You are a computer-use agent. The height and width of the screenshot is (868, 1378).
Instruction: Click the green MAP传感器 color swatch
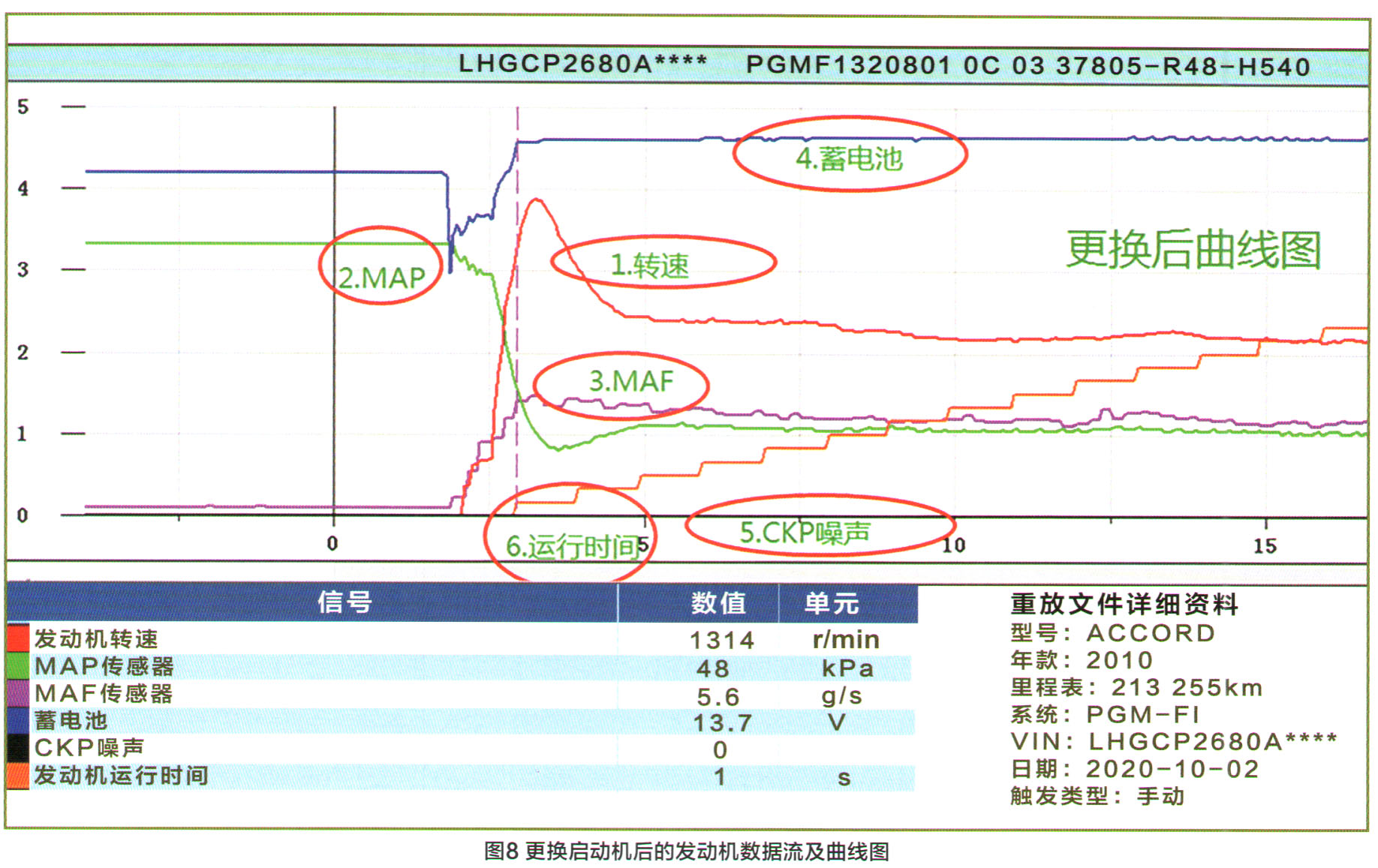[17, 666]
